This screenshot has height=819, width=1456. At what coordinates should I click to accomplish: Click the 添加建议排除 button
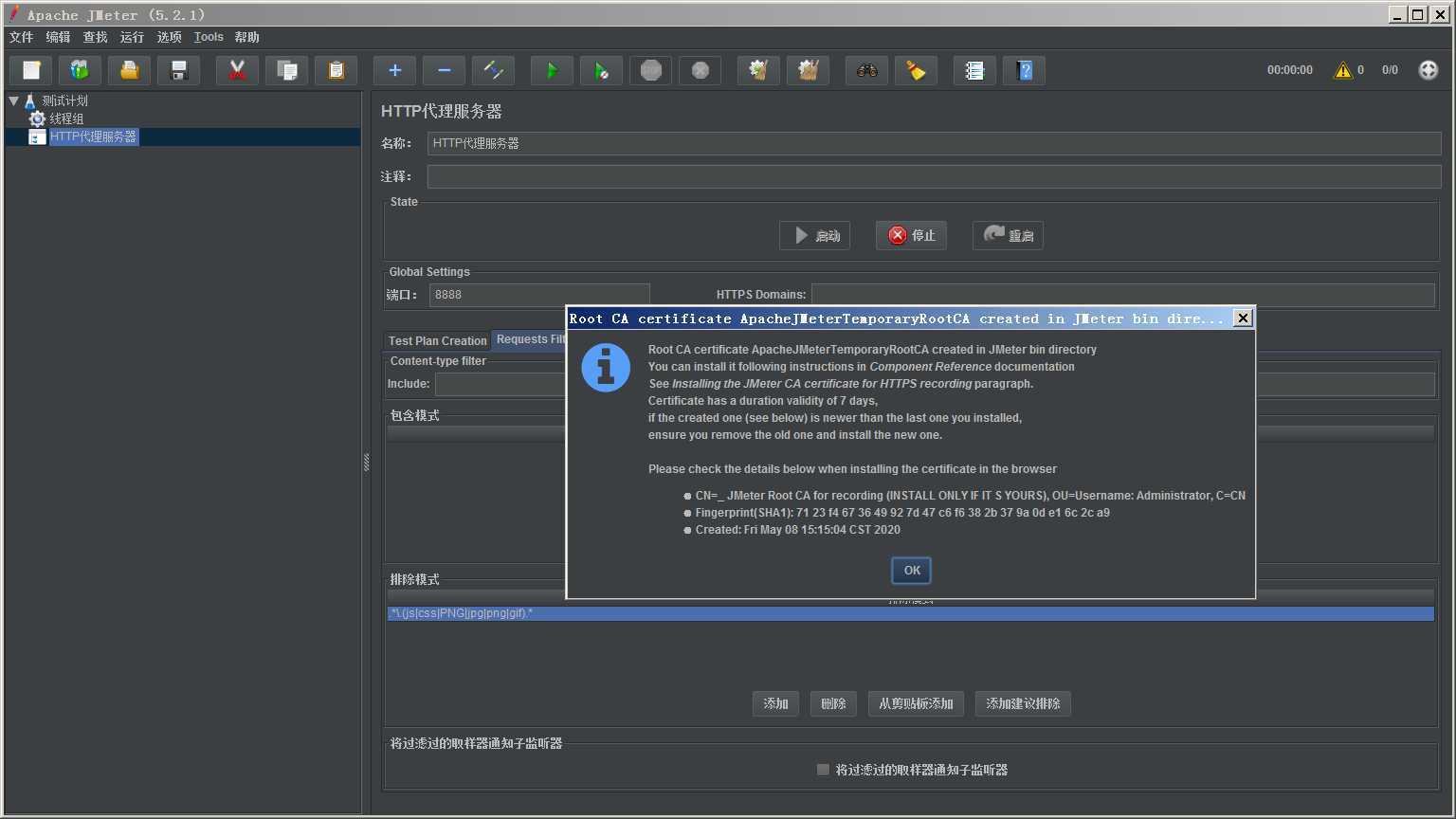coord(1023,703)
